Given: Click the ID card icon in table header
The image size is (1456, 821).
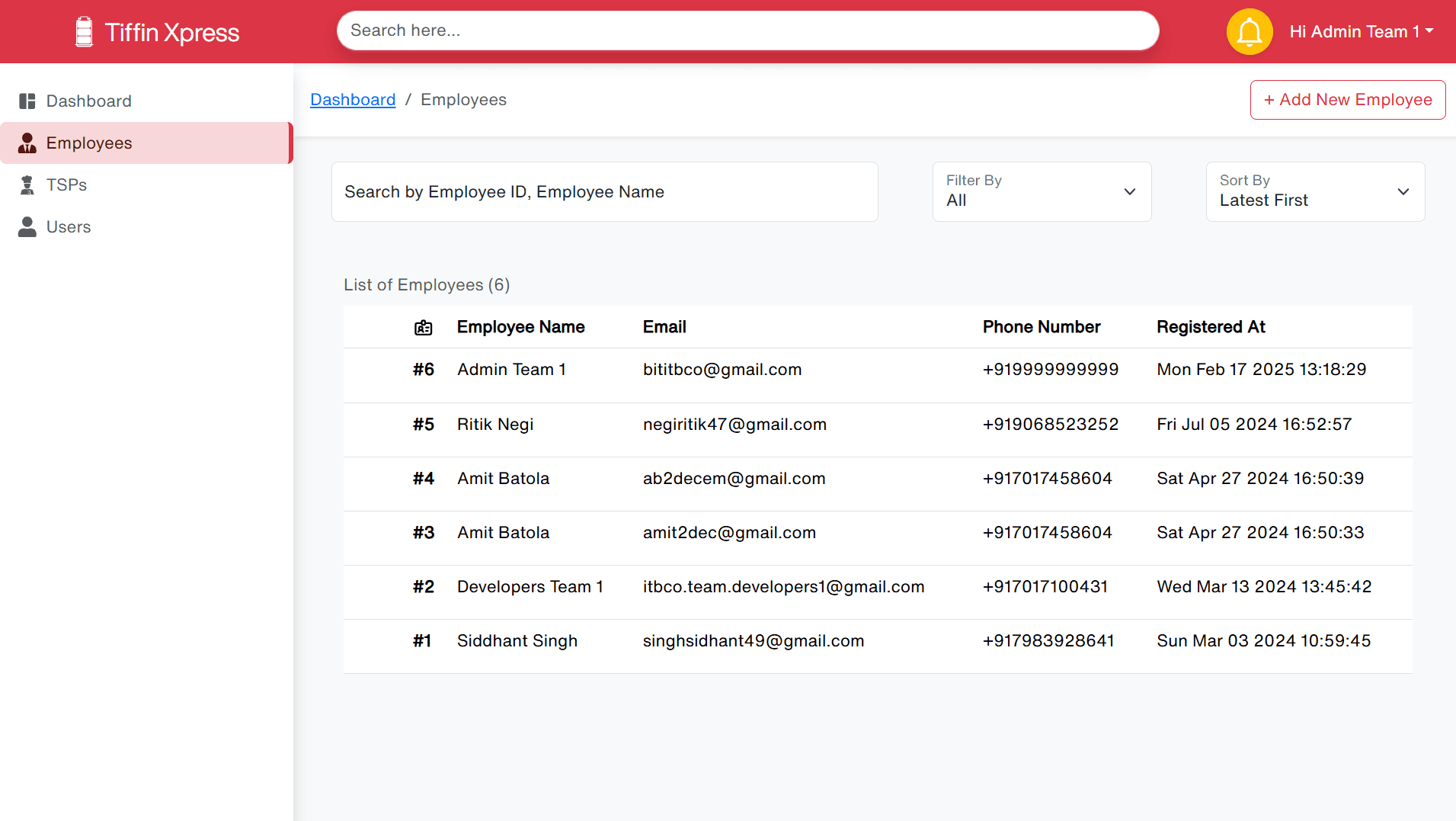Looking at the screenshot, I should click(423, 328).
